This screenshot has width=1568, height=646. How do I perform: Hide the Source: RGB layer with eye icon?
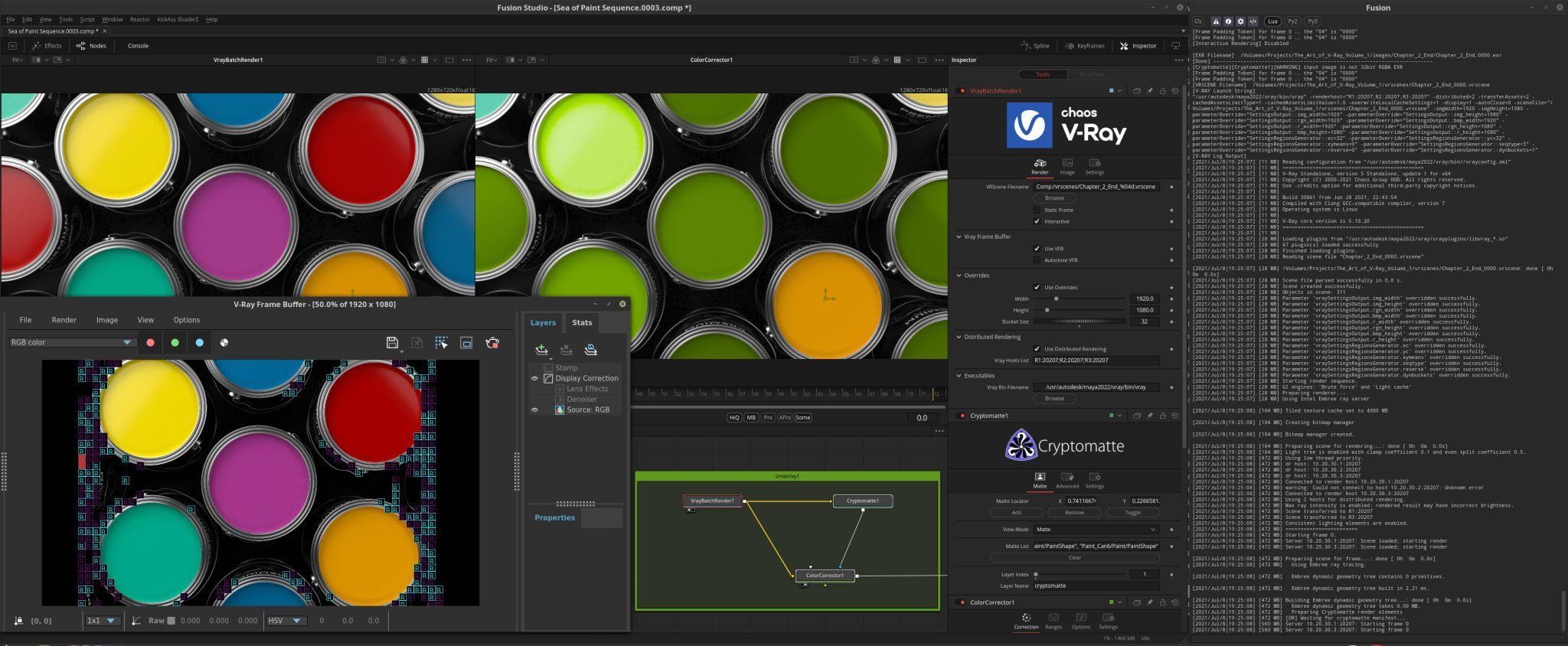(534, 409)
